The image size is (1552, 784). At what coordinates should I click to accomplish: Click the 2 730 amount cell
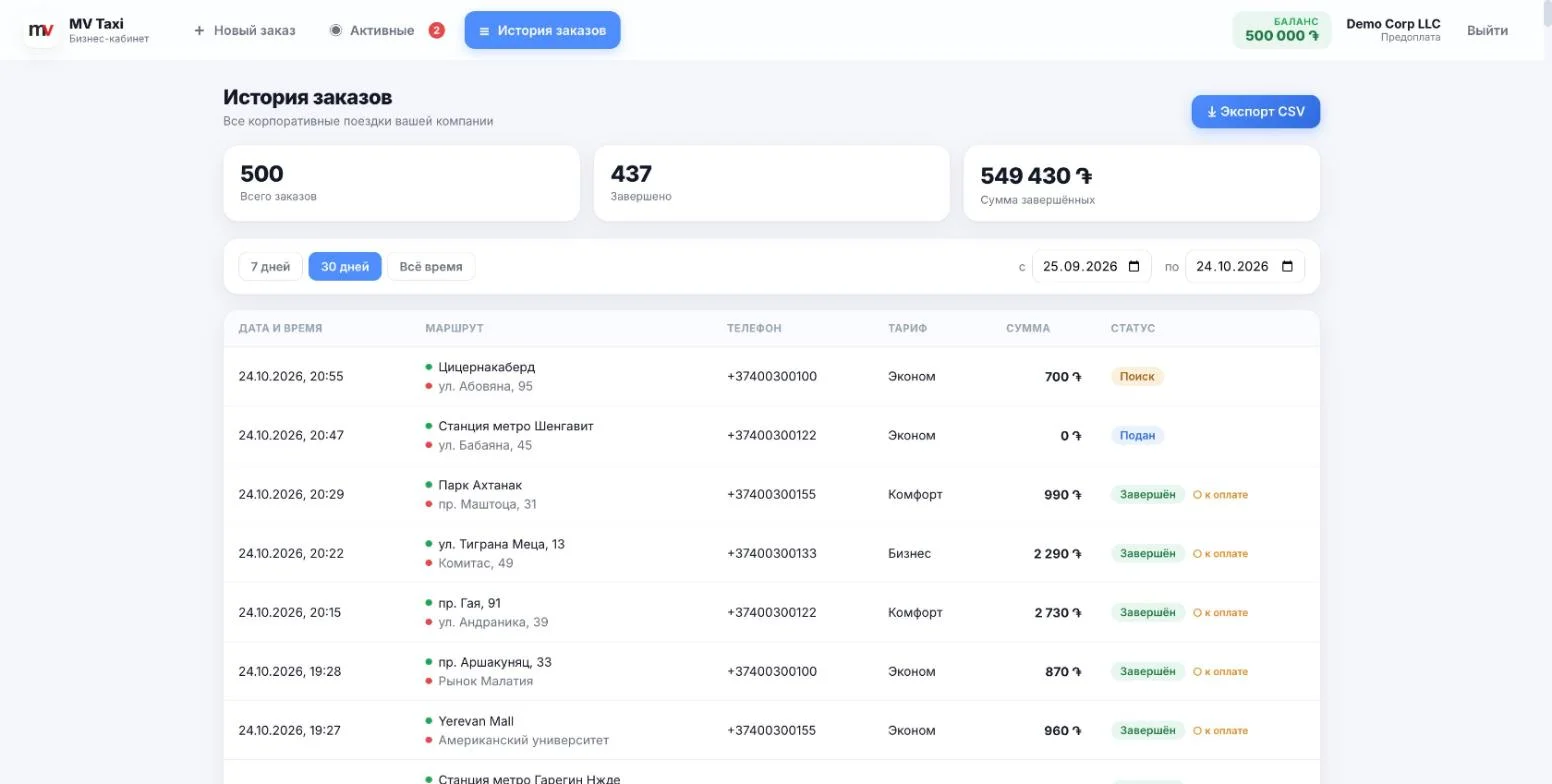point(1058,613)
